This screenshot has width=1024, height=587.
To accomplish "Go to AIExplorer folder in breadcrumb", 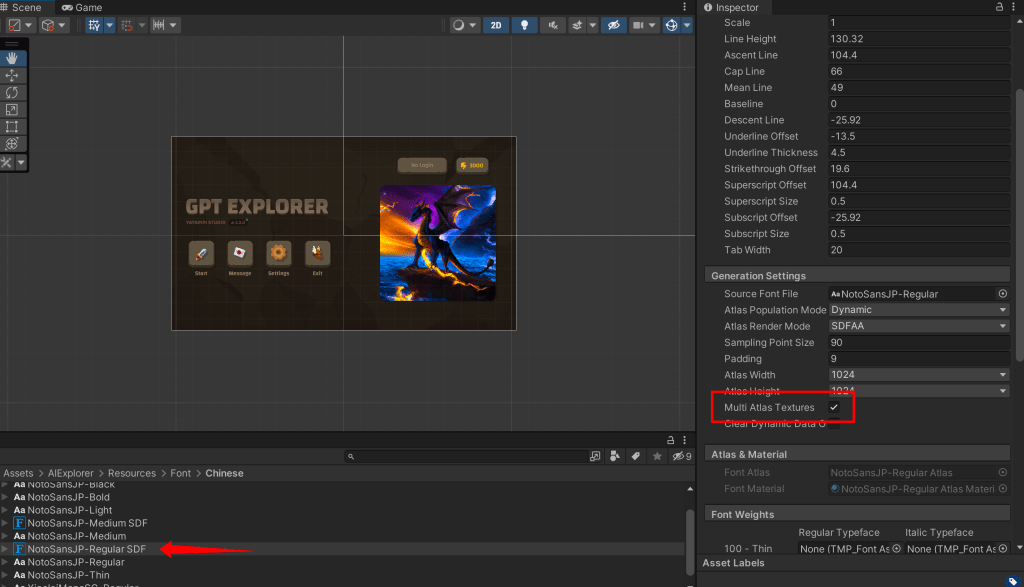I will [x=71, y=473].
